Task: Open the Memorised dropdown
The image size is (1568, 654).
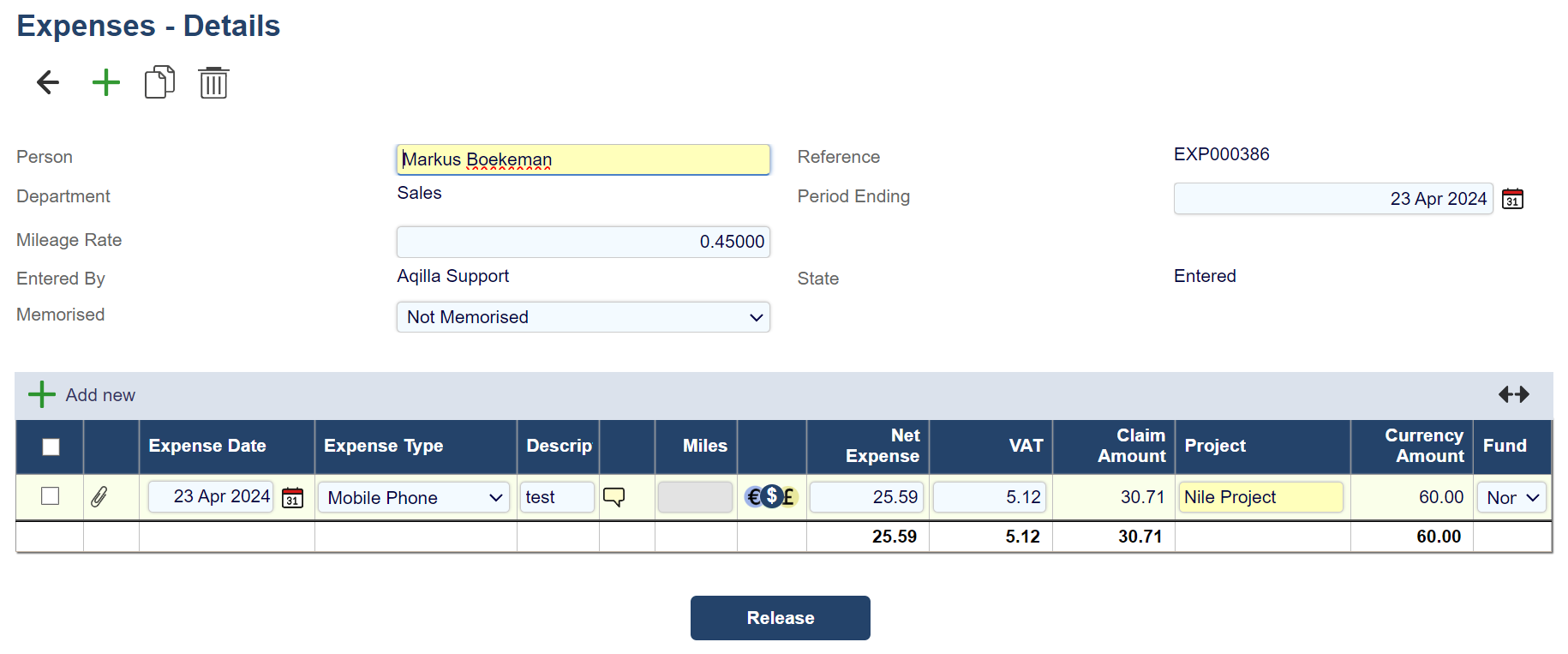Action: (x=583, y=317)
